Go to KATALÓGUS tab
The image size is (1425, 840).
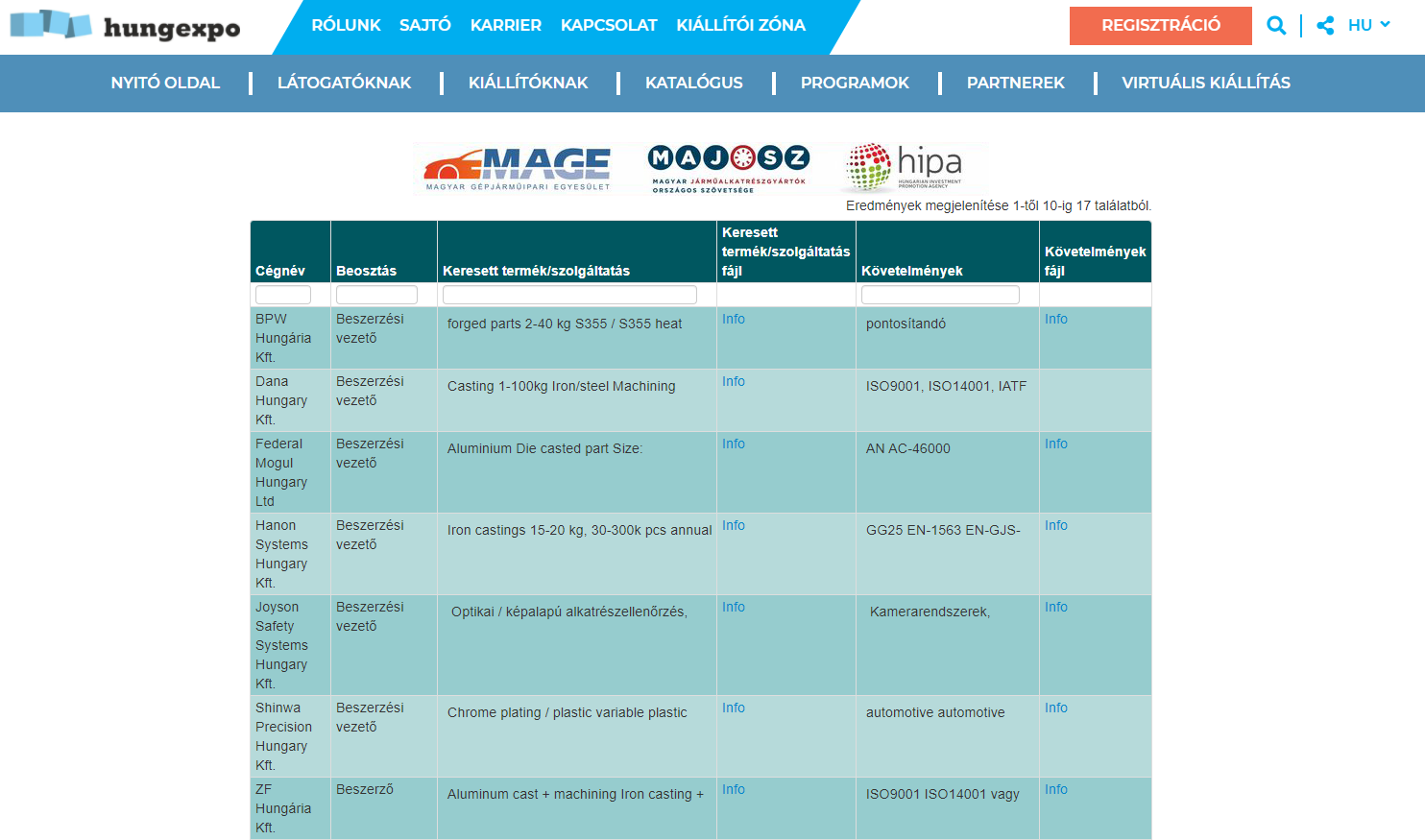tap(694, 83)
